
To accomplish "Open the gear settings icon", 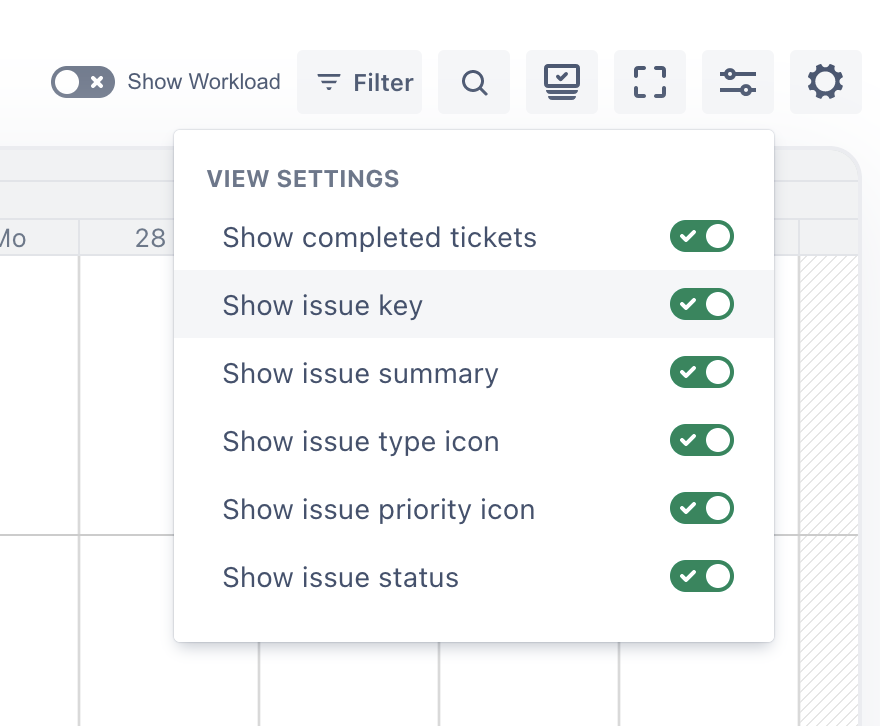I will 825,82.
